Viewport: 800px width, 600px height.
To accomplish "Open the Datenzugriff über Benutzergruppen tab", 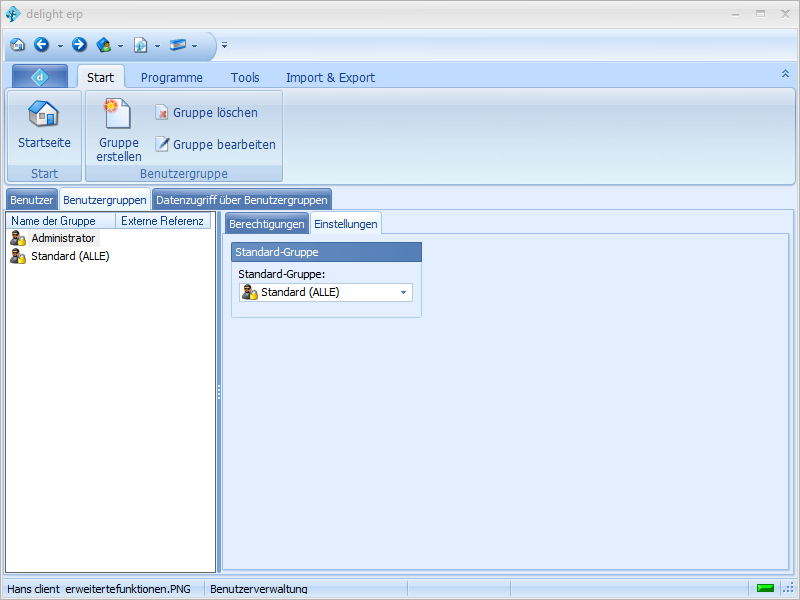I will [x=241, y=200].
